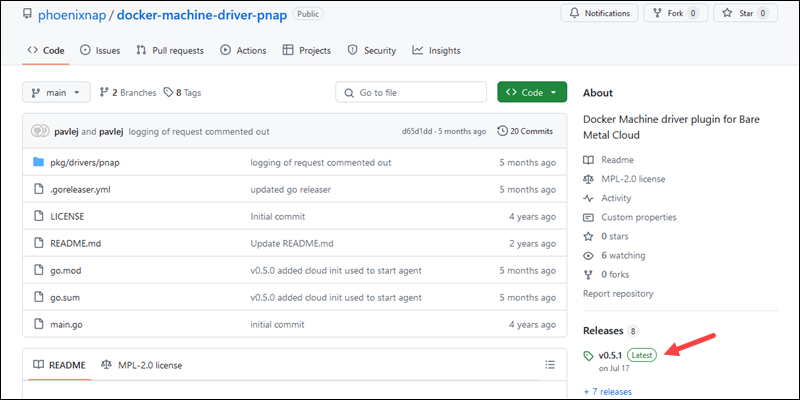Open the Security tab
Image resolution: width=800 pixels, height=400 pixels.
tap(371, 51)
